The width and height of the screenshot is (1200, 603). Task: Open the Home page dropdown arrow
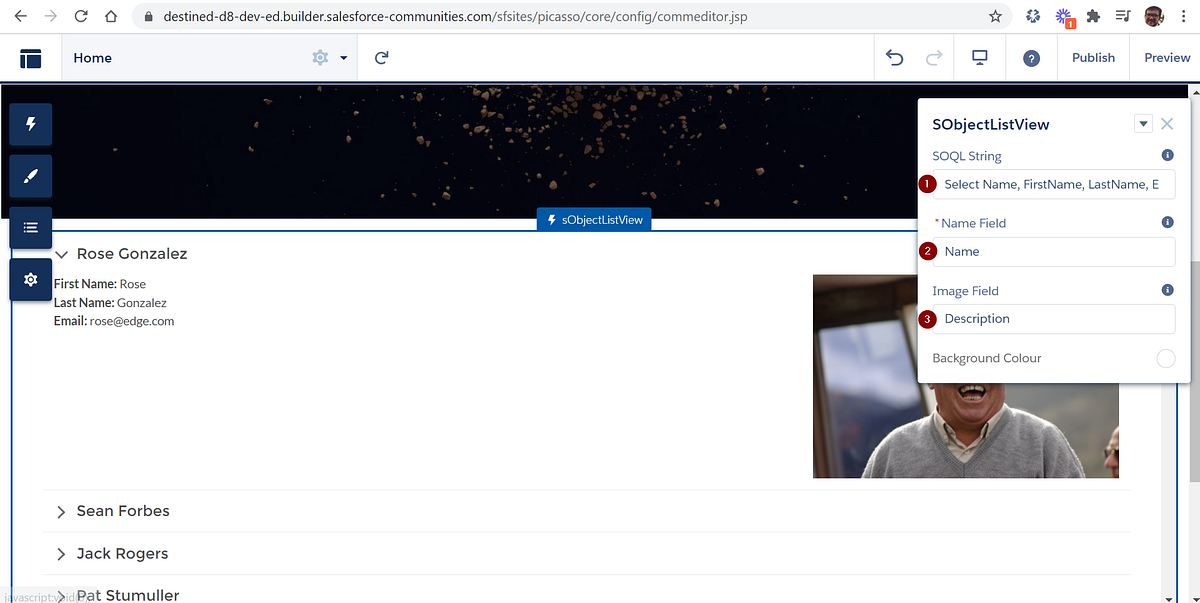[x=344, y=58]
